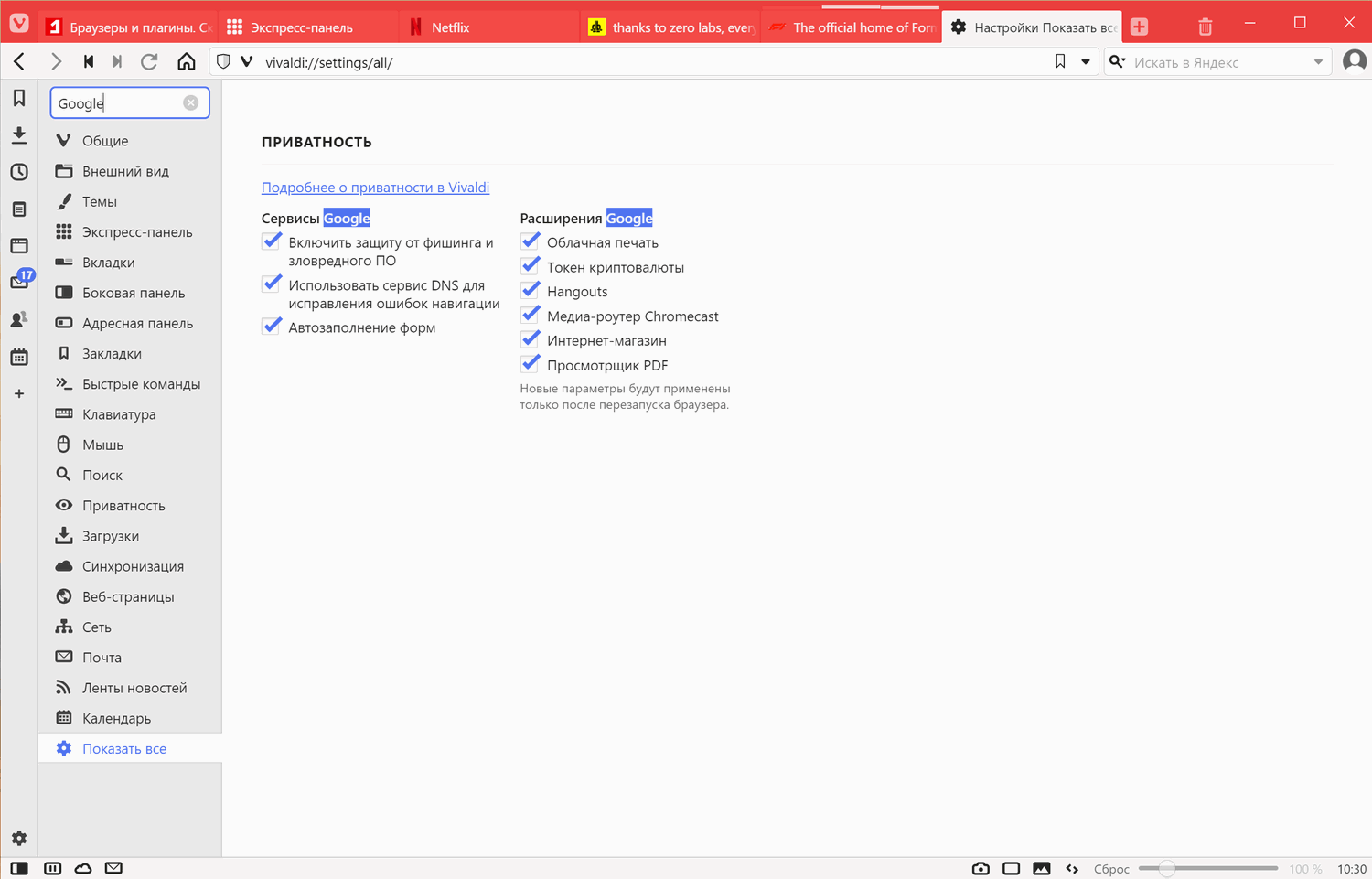Uncheck the Hangouts extension checkbox

coord(531,289)
